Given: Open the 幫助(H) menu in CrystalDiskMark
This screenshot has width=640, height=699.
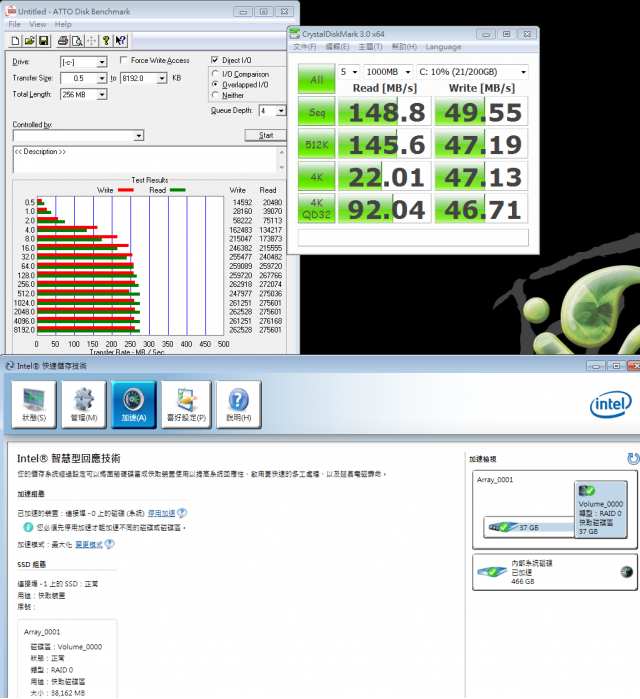Looking at the screenshot, I should [404, 47].
